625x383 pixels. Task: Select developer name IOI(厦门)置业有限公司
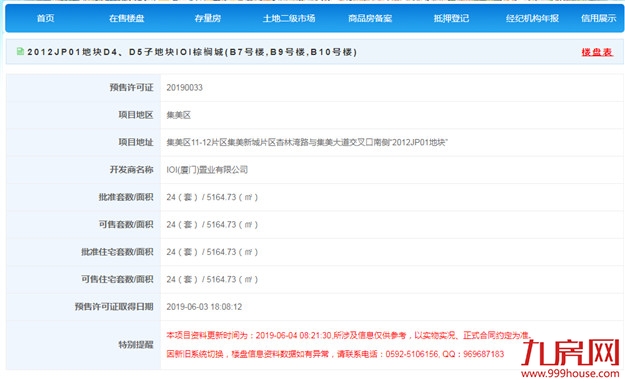point(207,170)
